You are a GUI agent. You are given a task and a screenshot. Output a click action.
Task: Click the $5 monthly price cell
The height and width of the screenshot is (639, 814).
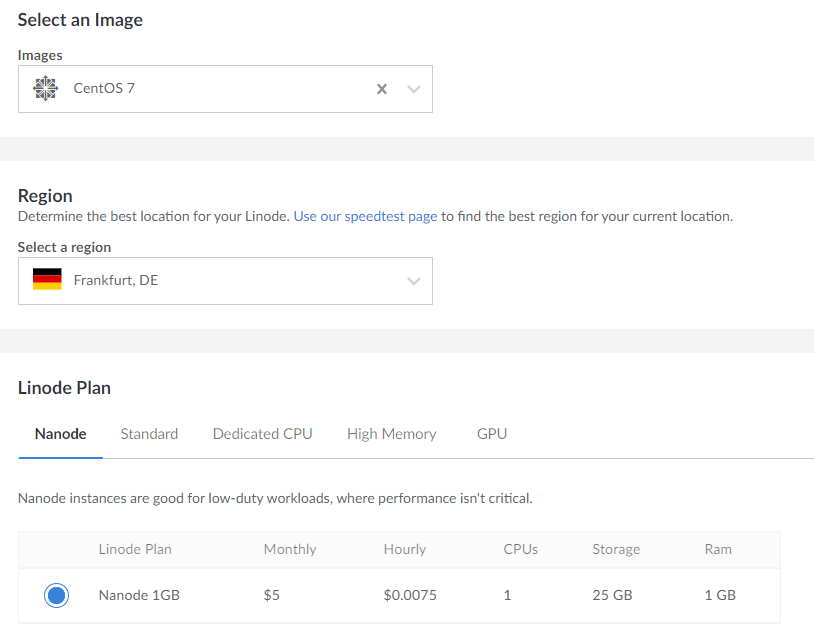pyautogui.click(x=272, y=595)
